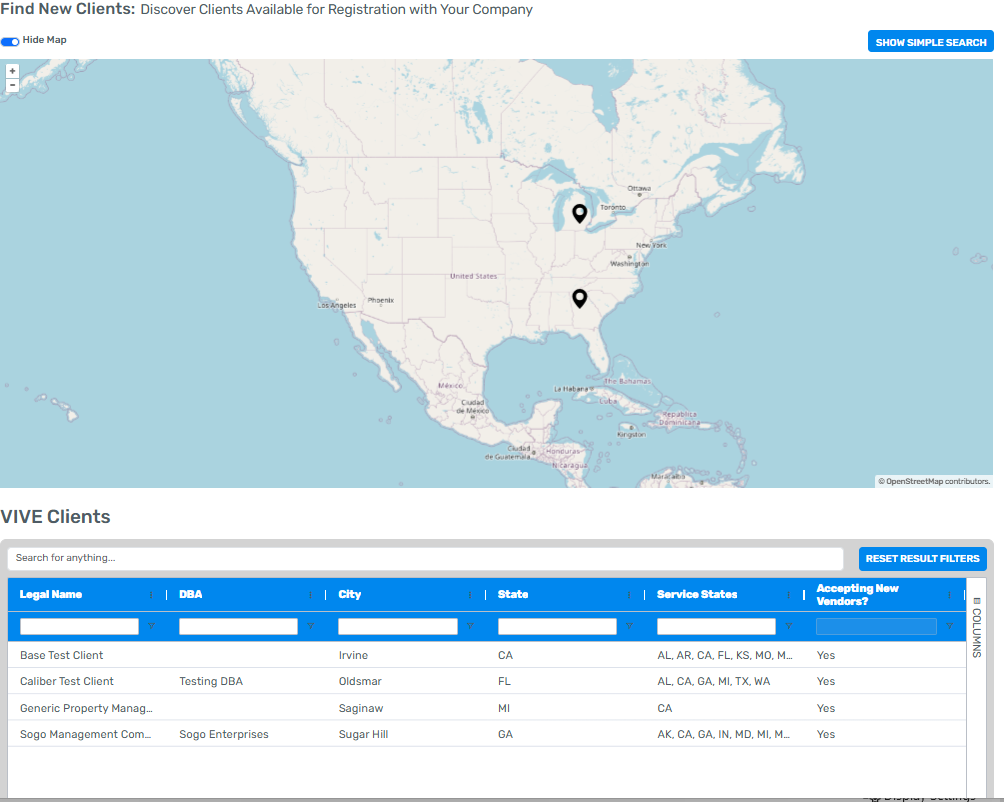
Task: Click the GA state cell
Action: [505, 735]
